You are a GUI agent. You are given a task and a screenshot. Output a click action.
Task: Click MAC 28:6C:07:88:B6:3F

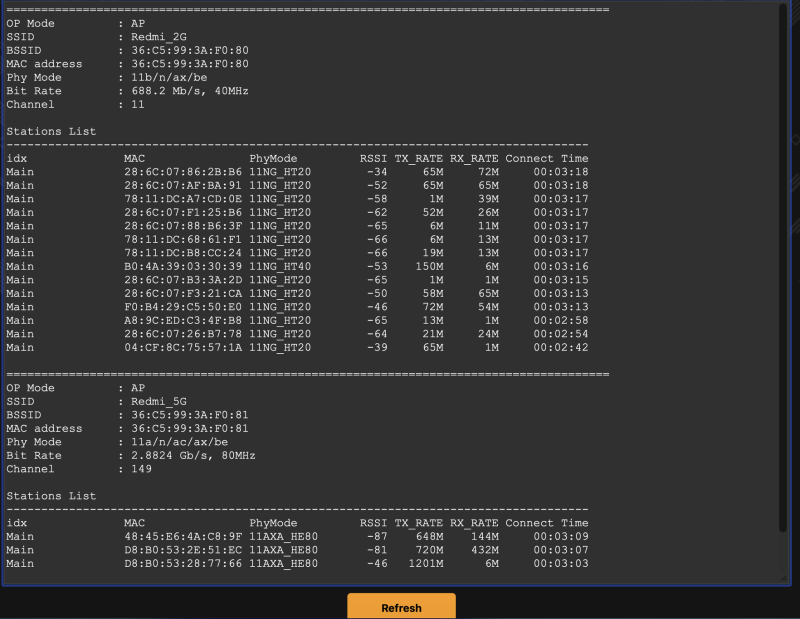tap(183, 226)
